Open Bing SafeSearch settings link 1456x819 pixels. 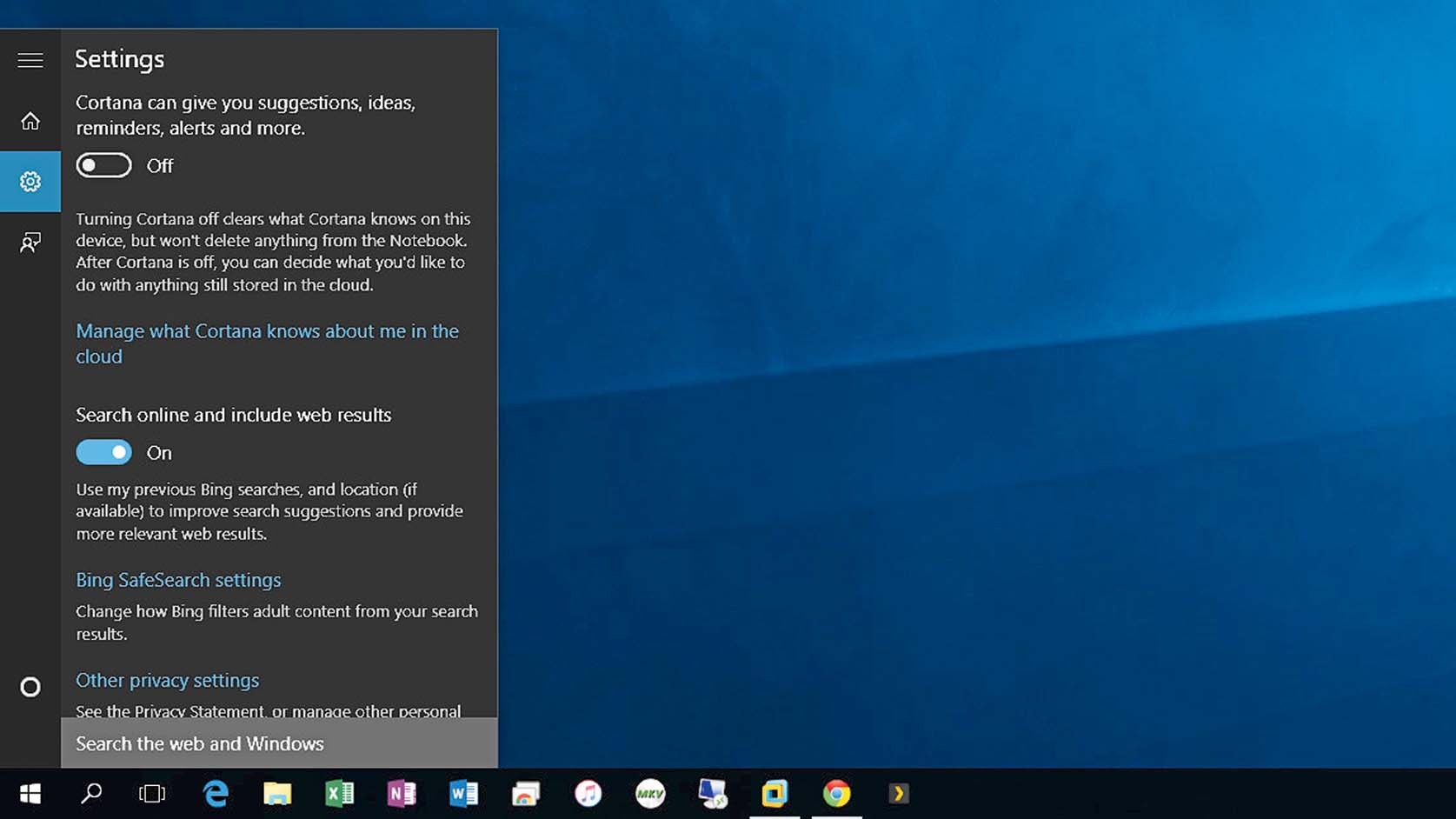[178, 580]
